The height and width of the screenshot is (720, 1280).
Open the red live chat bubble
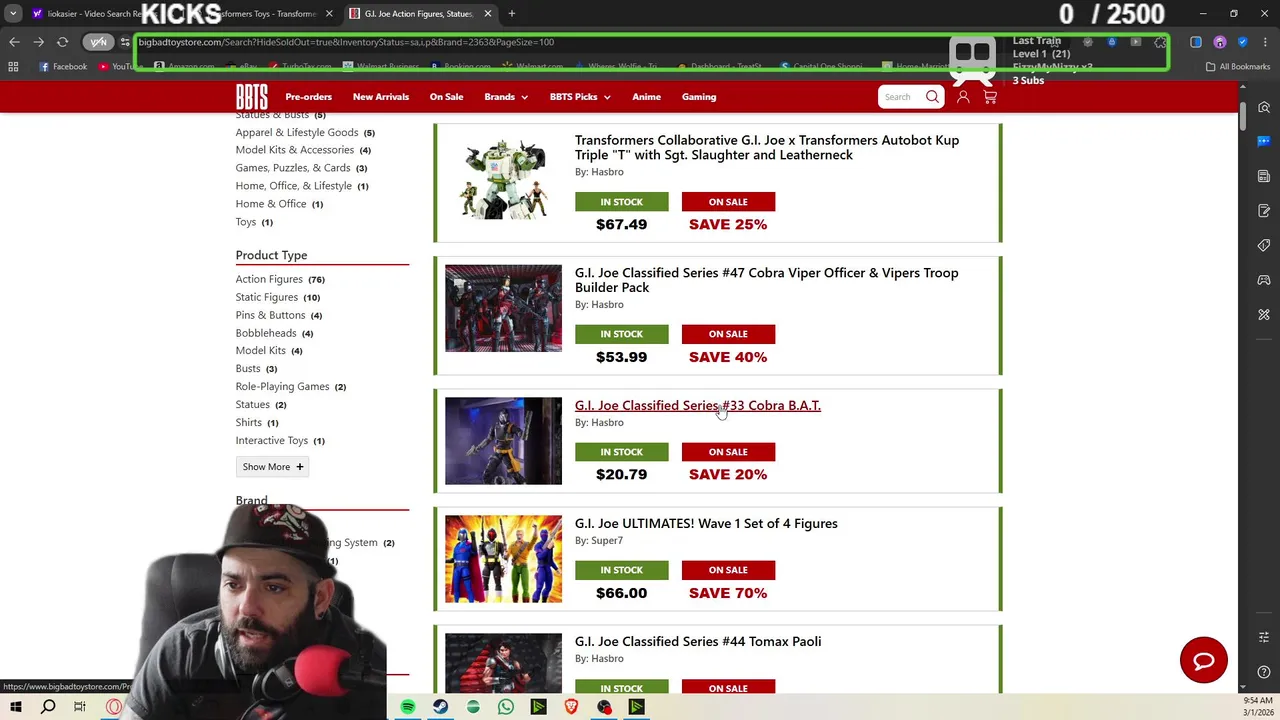[1203, 660]
